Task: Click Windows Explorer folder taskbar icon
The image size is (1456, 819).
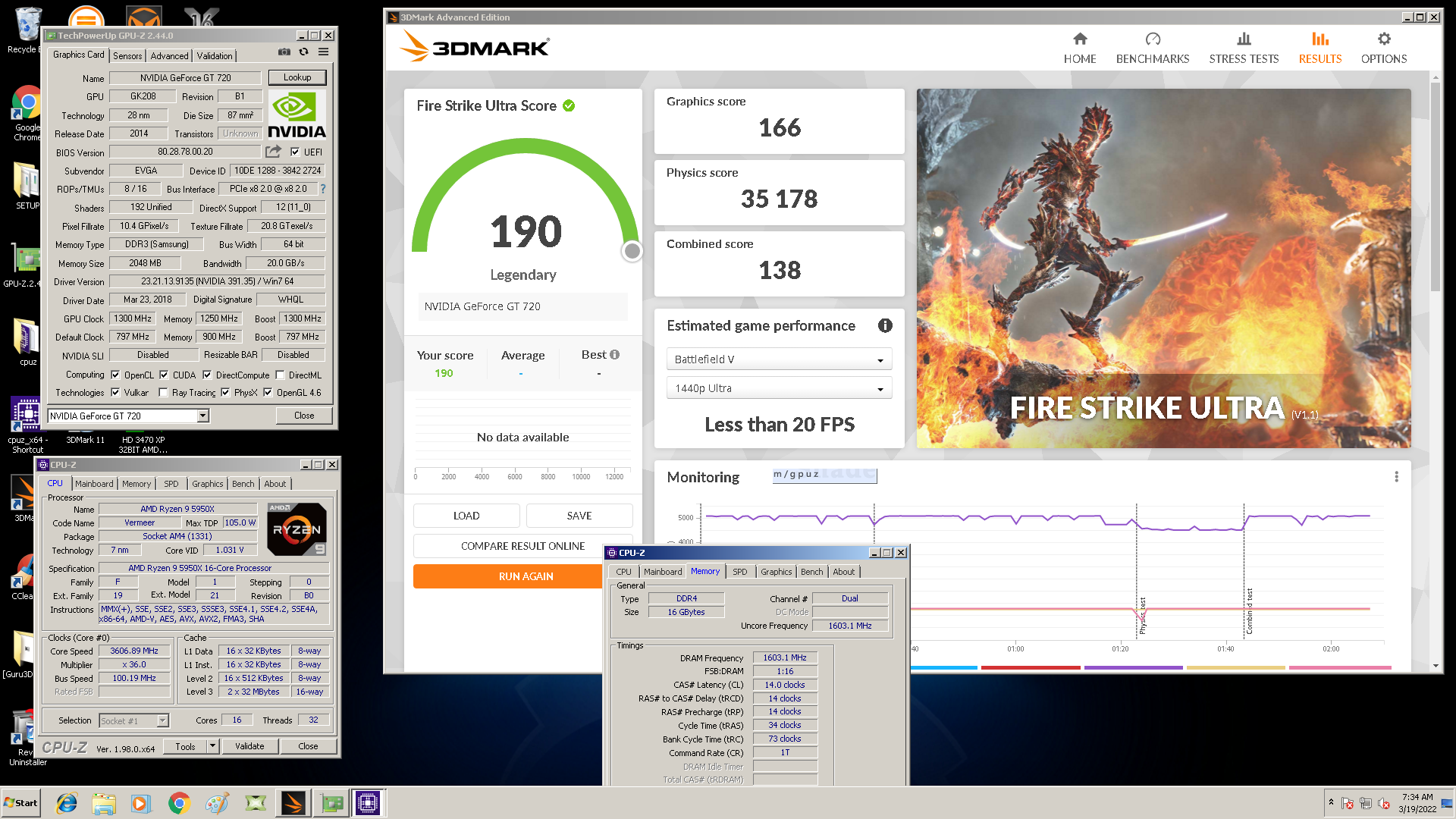Action: coord(104,803)
